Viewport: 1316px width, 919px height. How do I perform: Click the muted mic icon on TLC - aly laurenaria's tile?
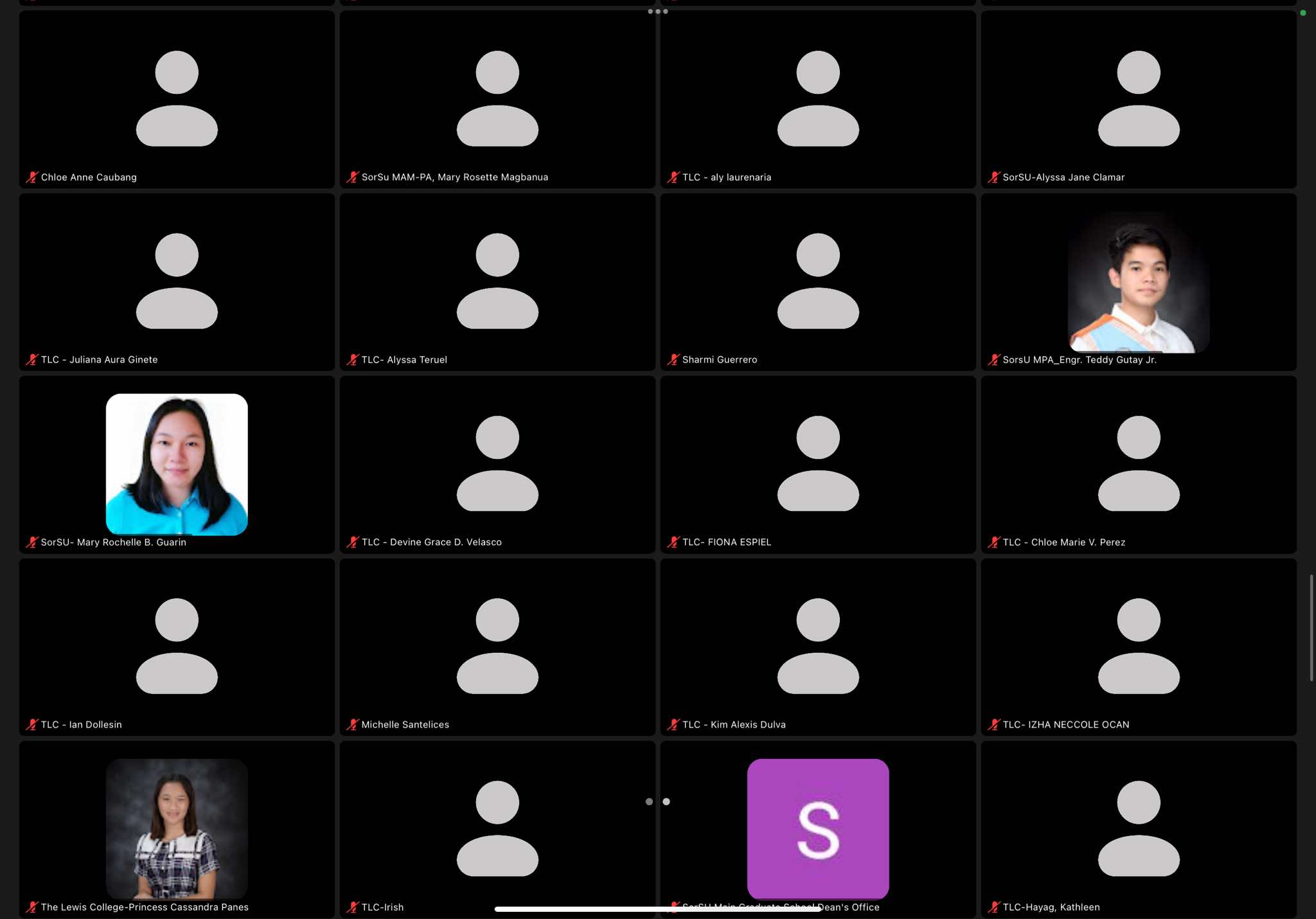[673, 177]
